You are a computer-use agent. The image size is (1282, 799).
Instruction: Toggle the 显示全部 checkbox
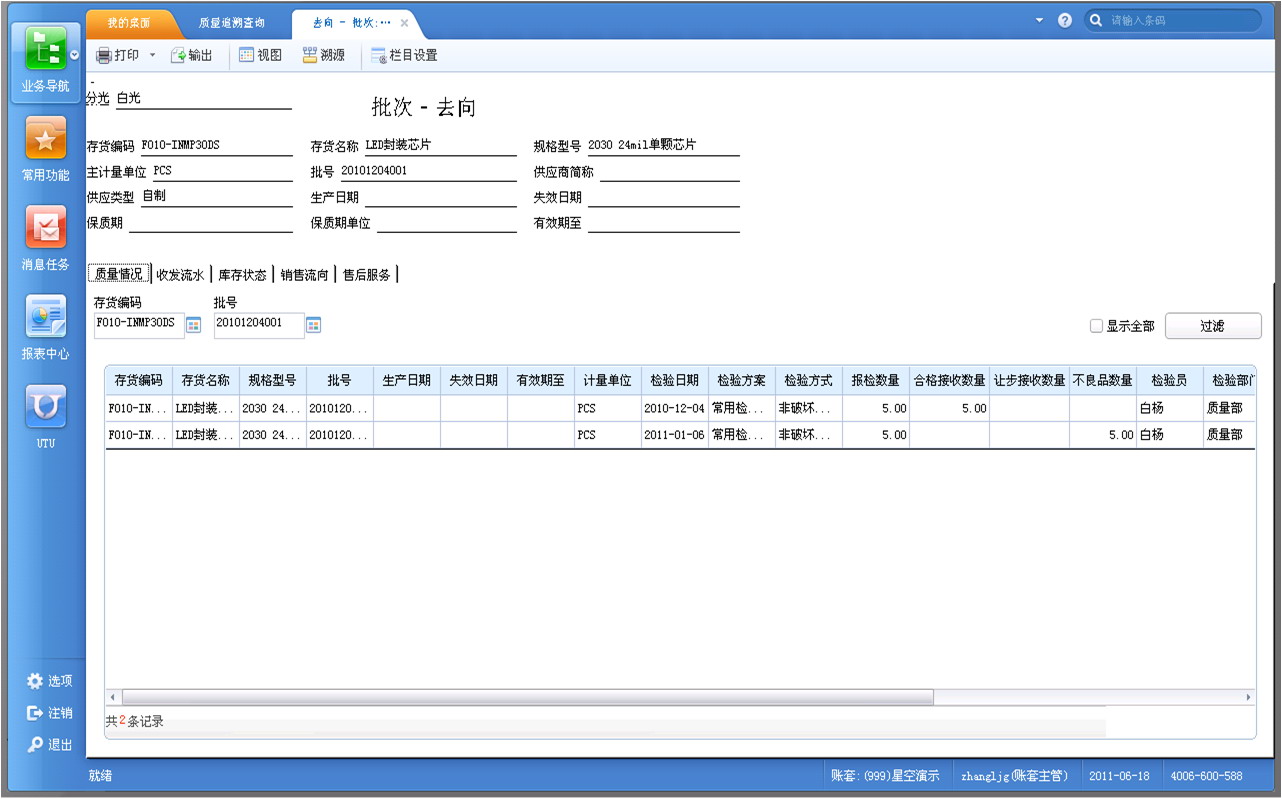[x=1096, y=326]
